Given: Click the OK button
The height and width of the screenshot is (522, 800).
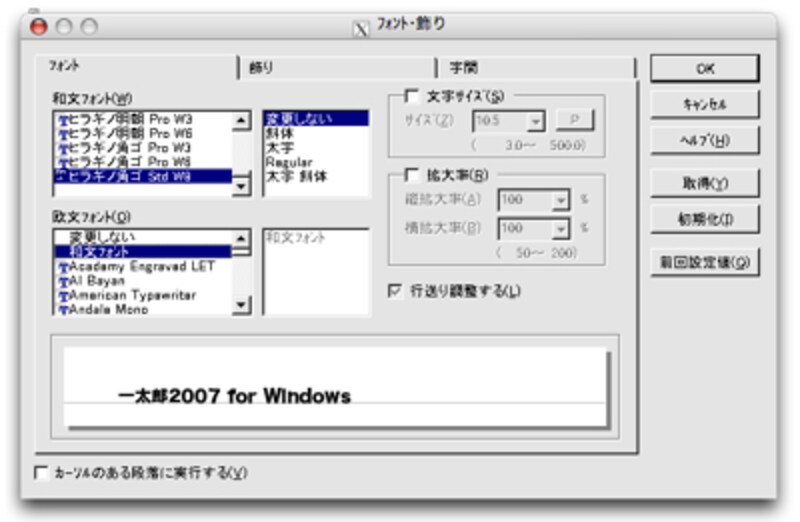Looking at the screenshot, I should click(x=705, y=68).
